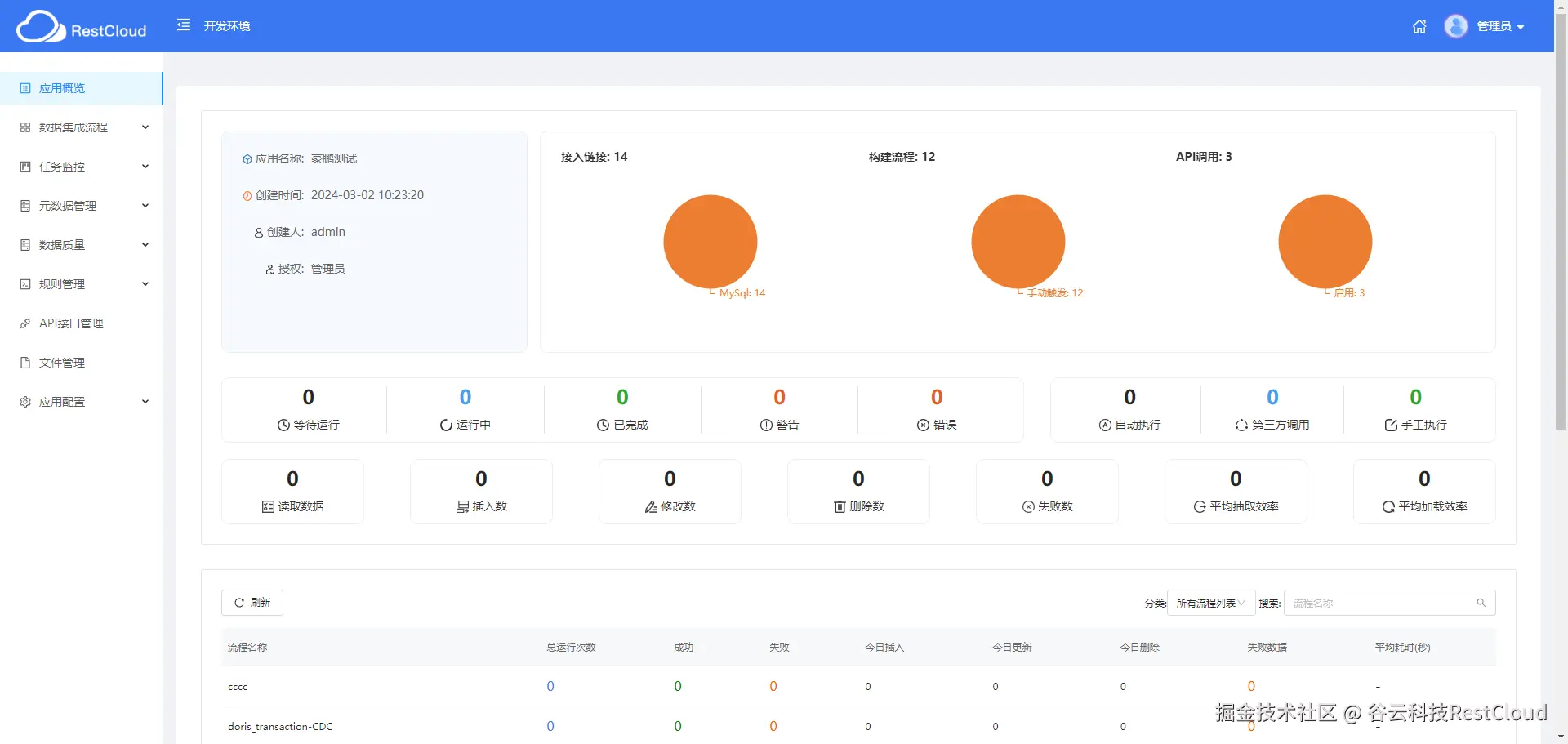Click the 文件管理 file icon
The width and height of the screenshot is (1568, 744).
(25, 363)
